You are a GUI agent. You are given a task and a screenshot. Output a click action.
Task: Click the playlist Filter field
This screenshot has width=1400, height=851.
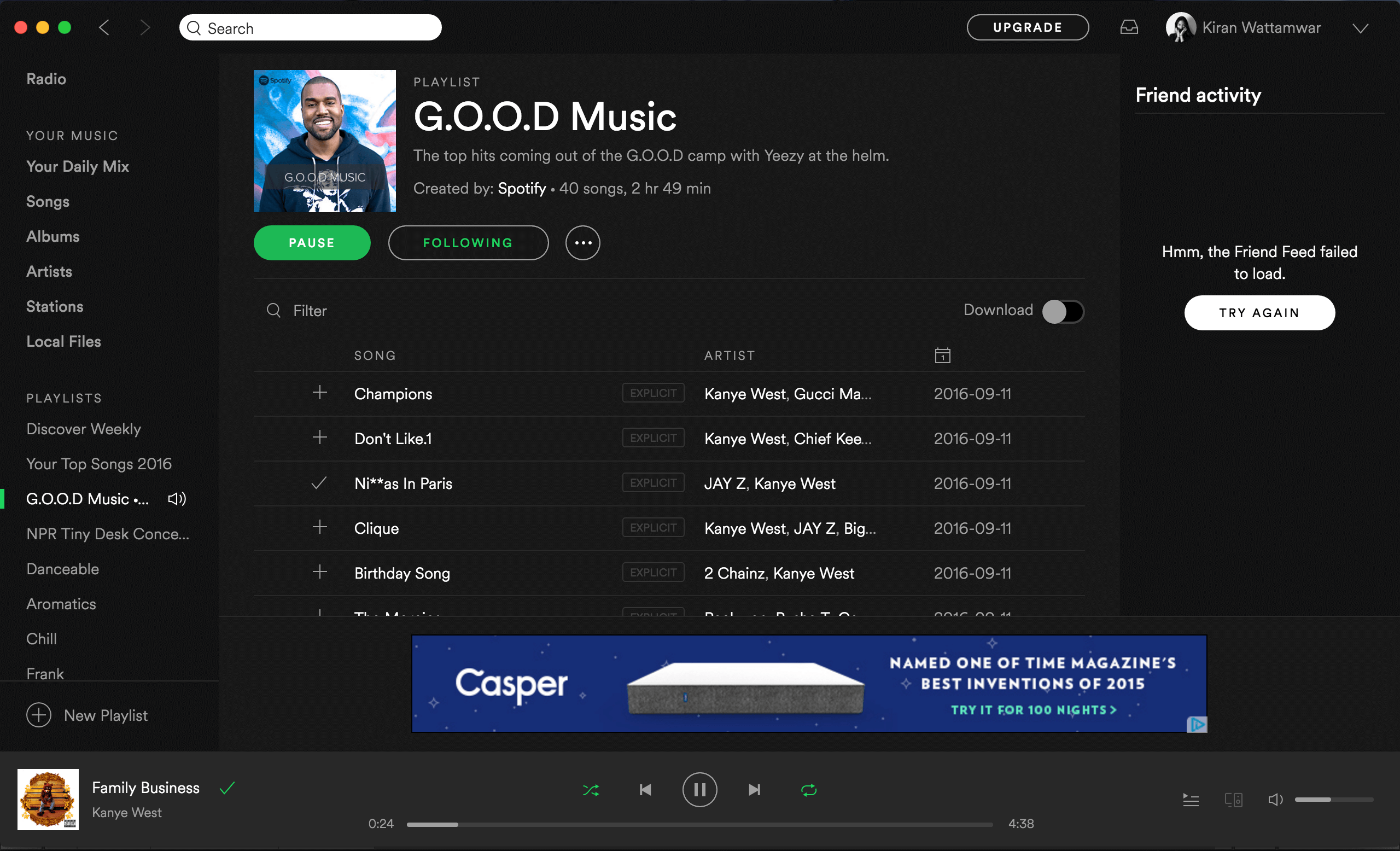(x=310, y=311)
